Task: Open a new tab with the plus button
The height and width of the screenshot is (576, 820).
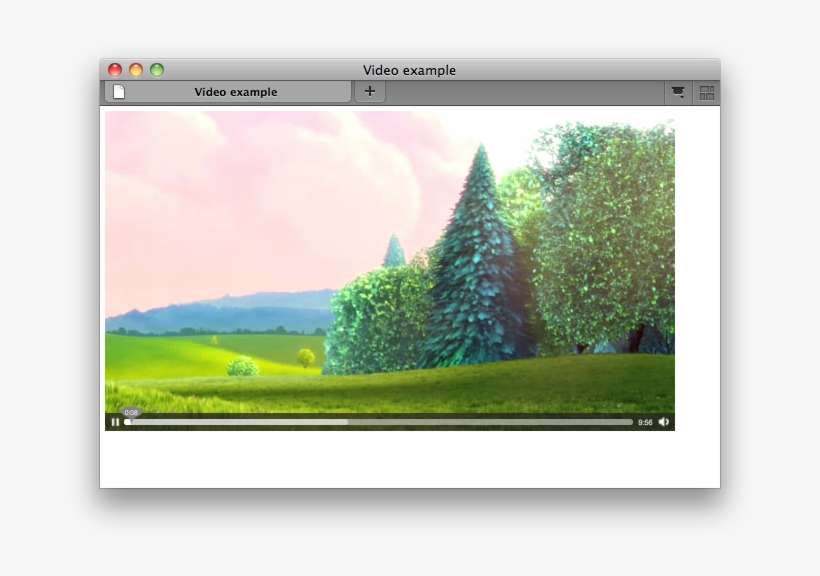Action: (369, 91)
